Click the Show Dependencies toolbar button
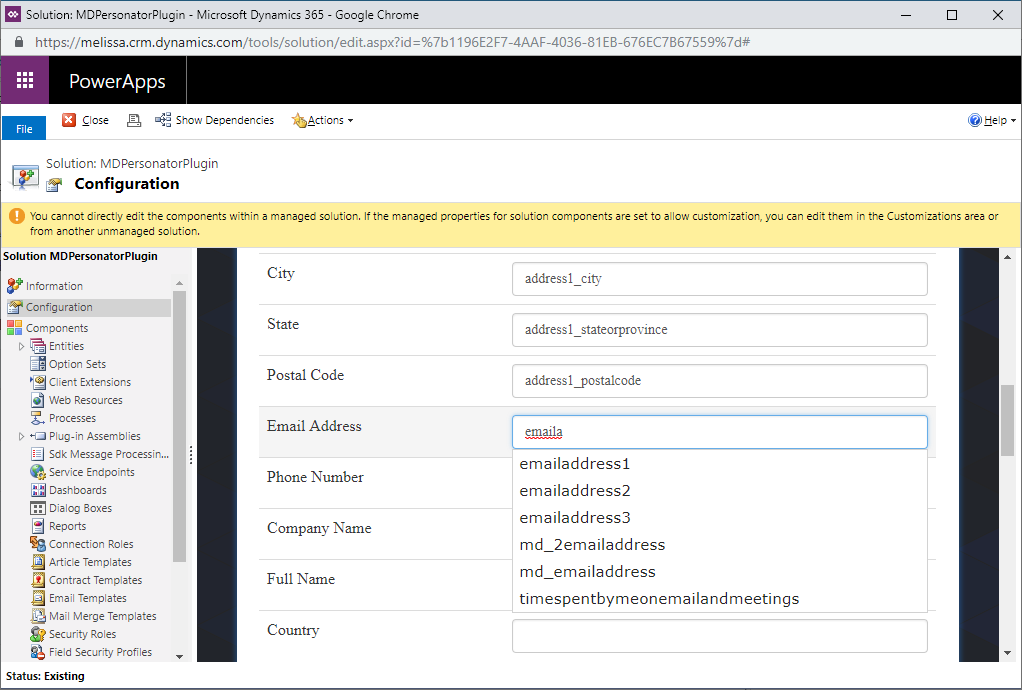 pos(214,120)
